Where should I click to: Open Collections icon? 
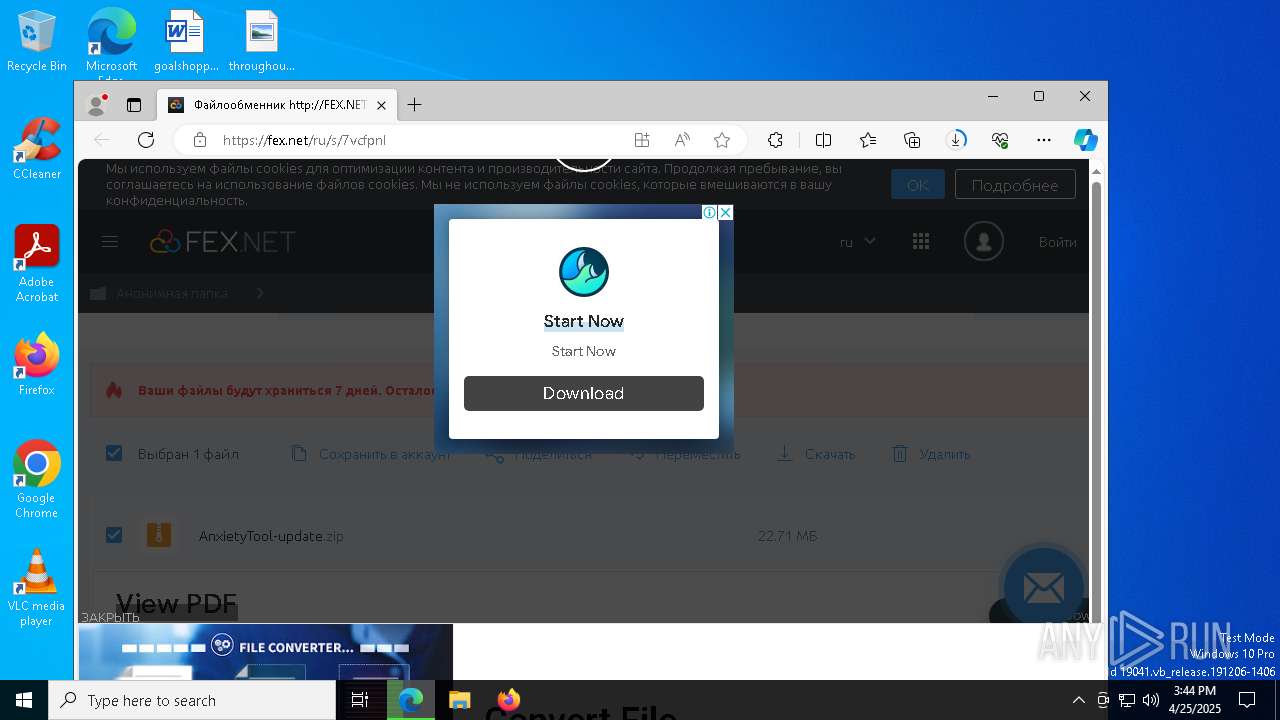tap(912, 140)
